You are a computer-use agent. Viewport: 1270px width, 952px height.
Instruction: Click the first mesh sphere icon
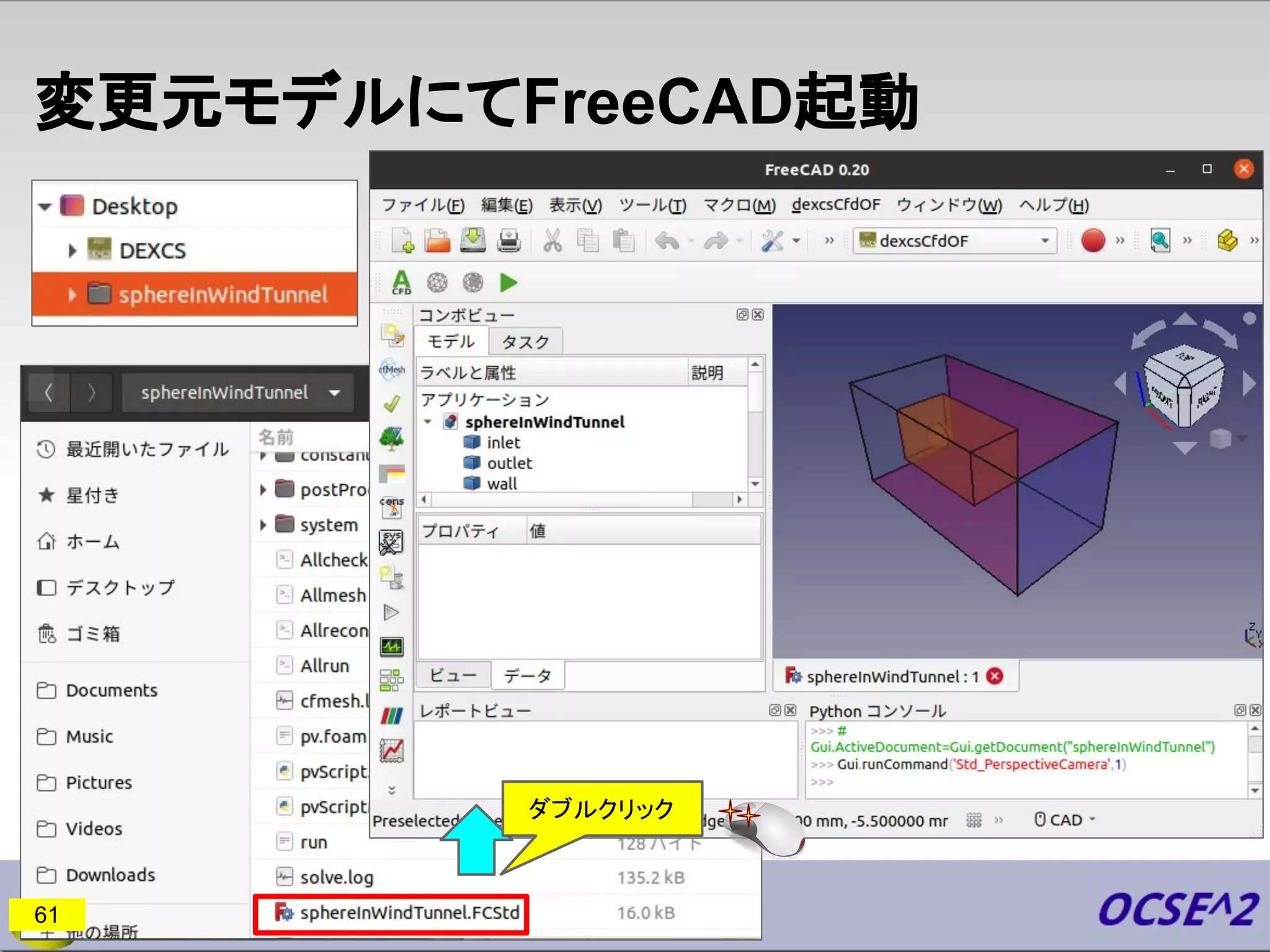pyautogui.click(x=437, y=283)
